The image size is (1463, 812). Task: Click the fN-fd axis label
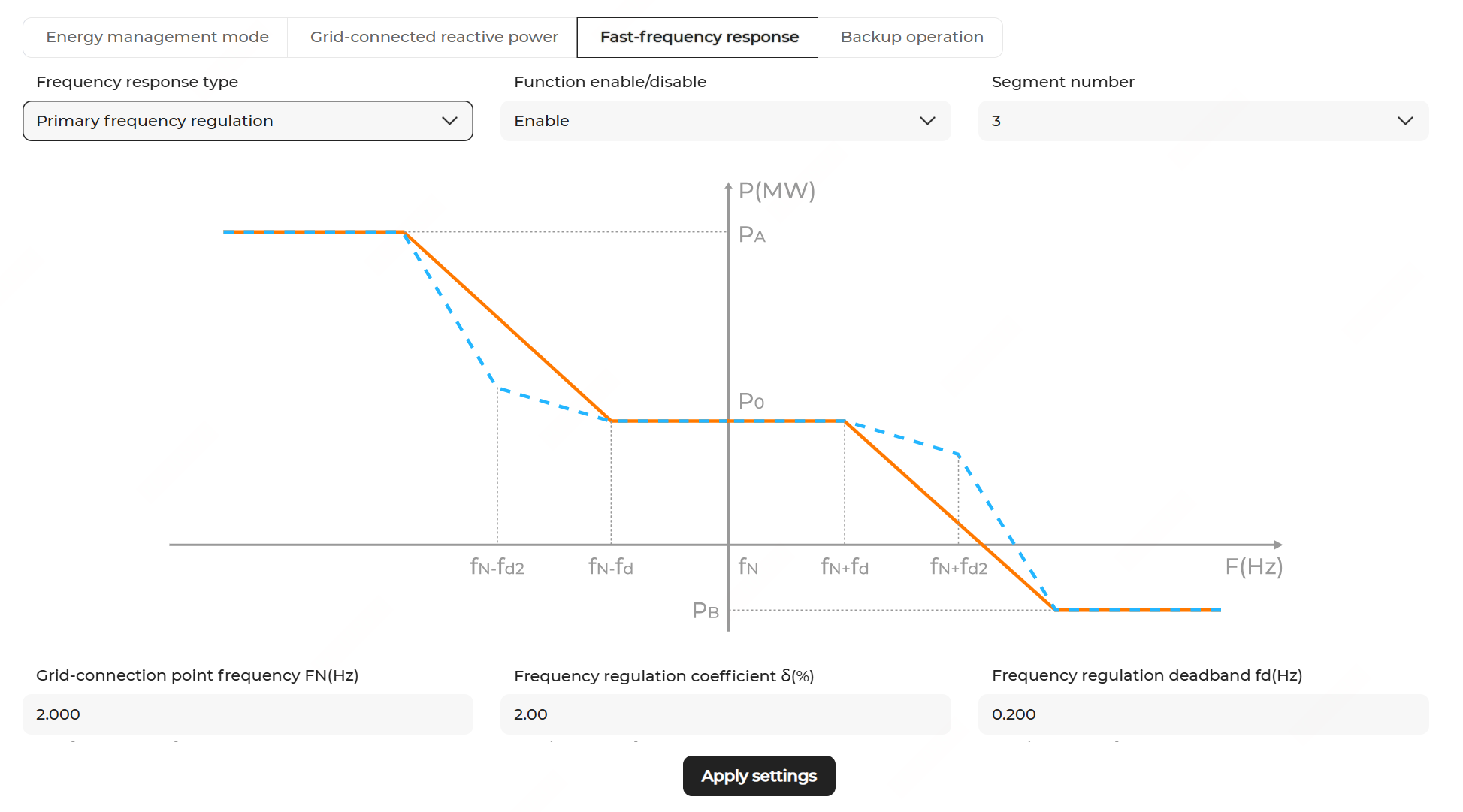pos(611,566)
